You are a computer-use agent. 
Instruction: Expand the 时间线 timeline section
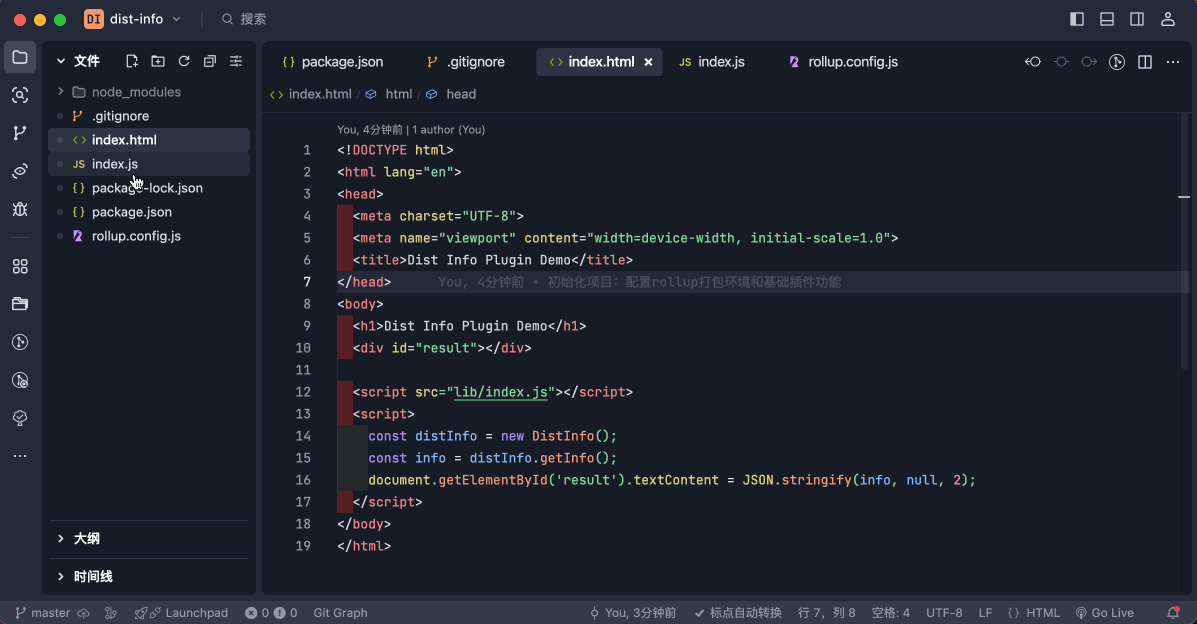[x=92, y=577]
